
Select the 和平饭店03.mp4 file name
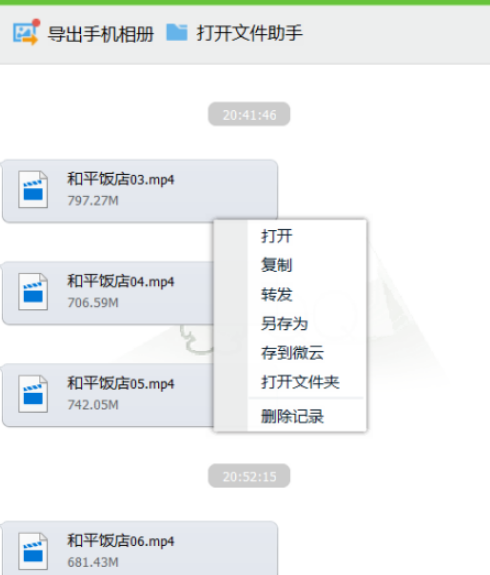click(x=121, y=179)
